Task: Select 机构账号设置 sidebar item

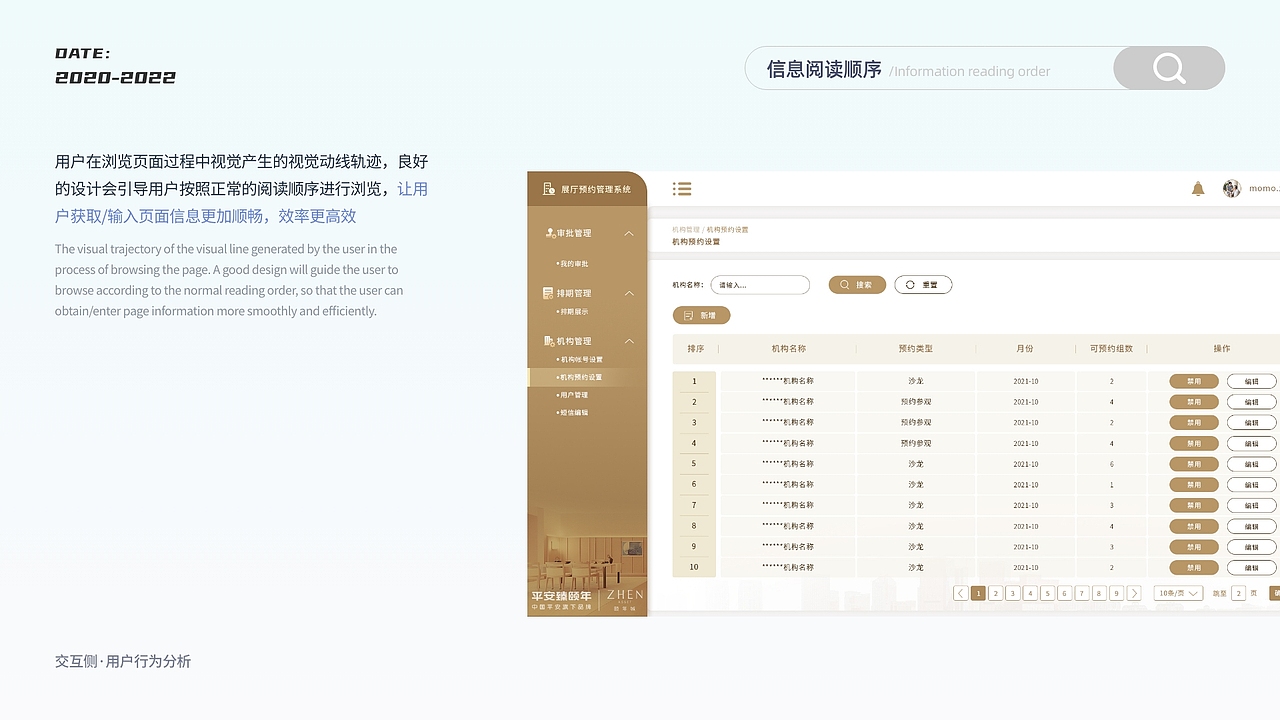Action: tap(580, 359)
